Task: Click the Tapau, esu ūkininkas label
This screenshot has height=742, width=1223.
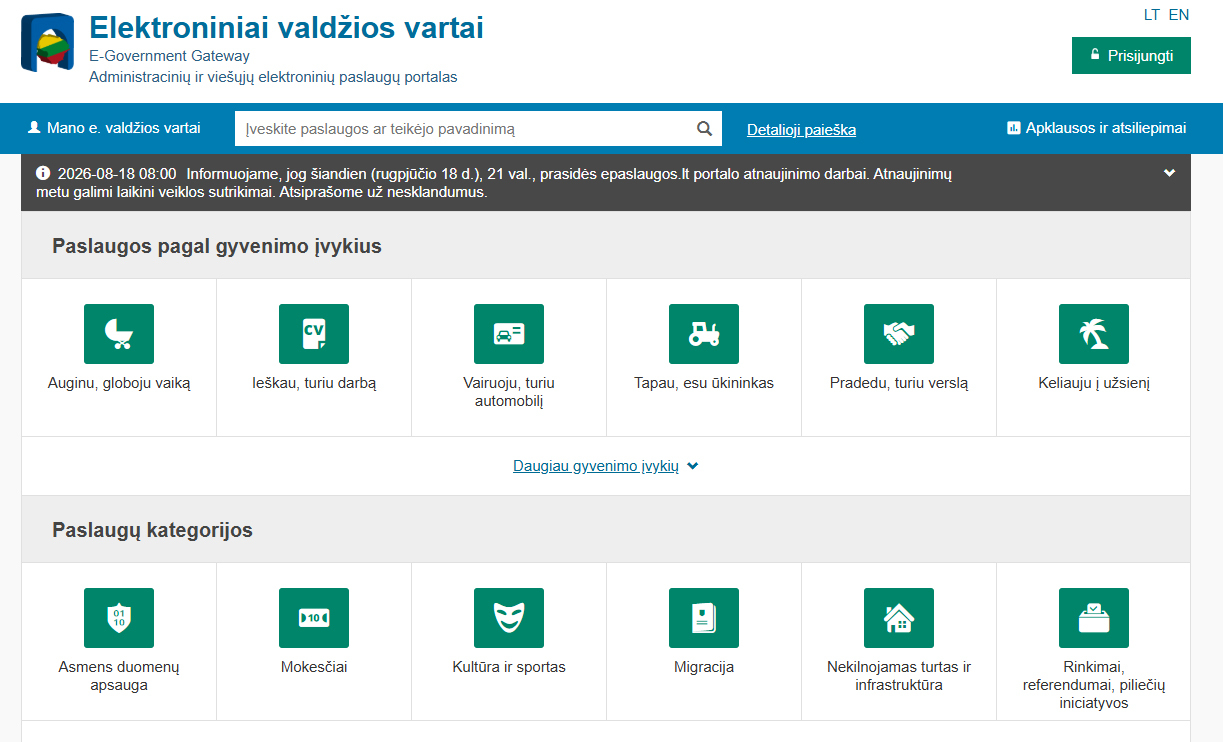Action: pyautogui.click(x=704, y=383)
